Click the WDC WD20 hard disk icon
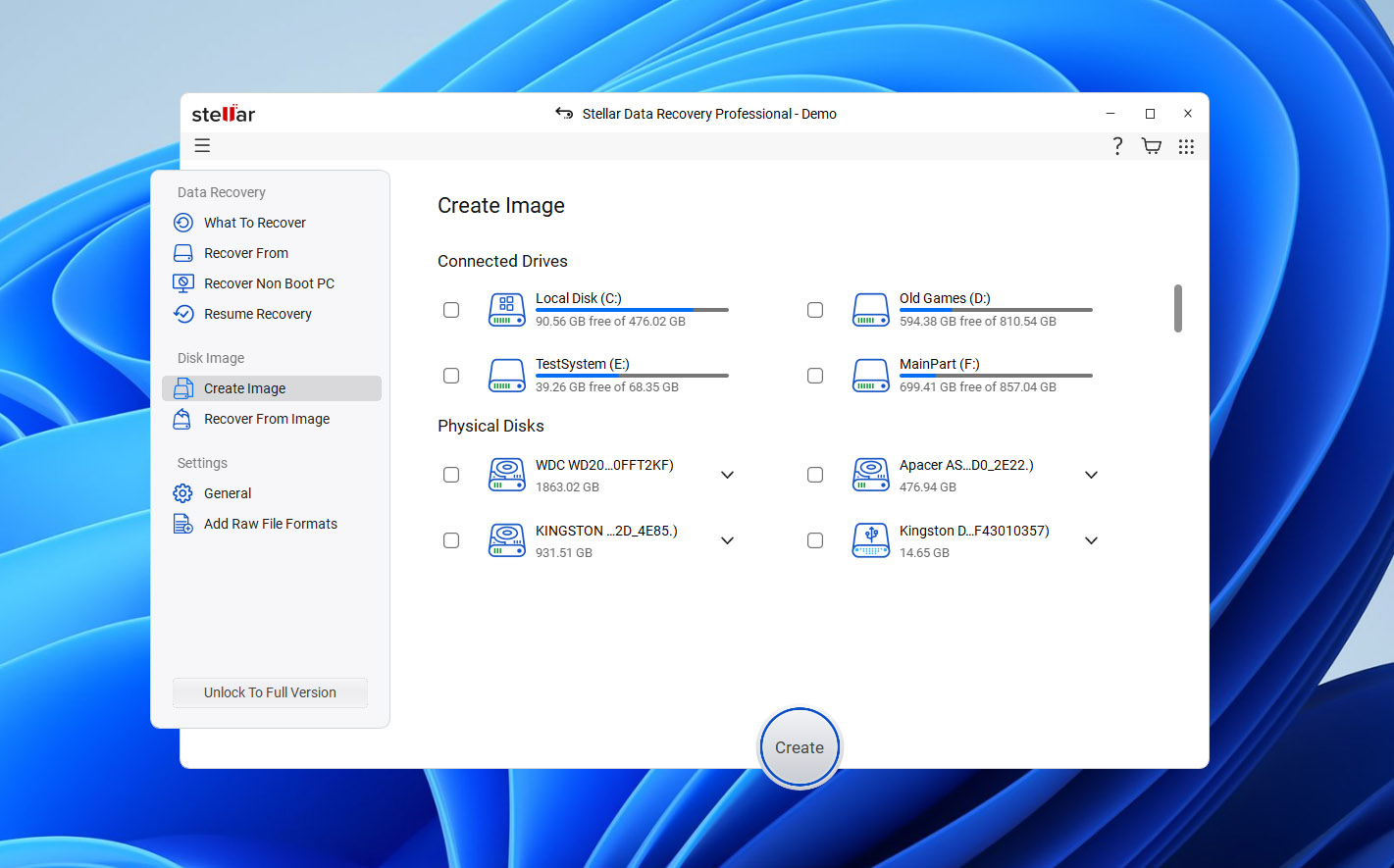 pos(507,475)
